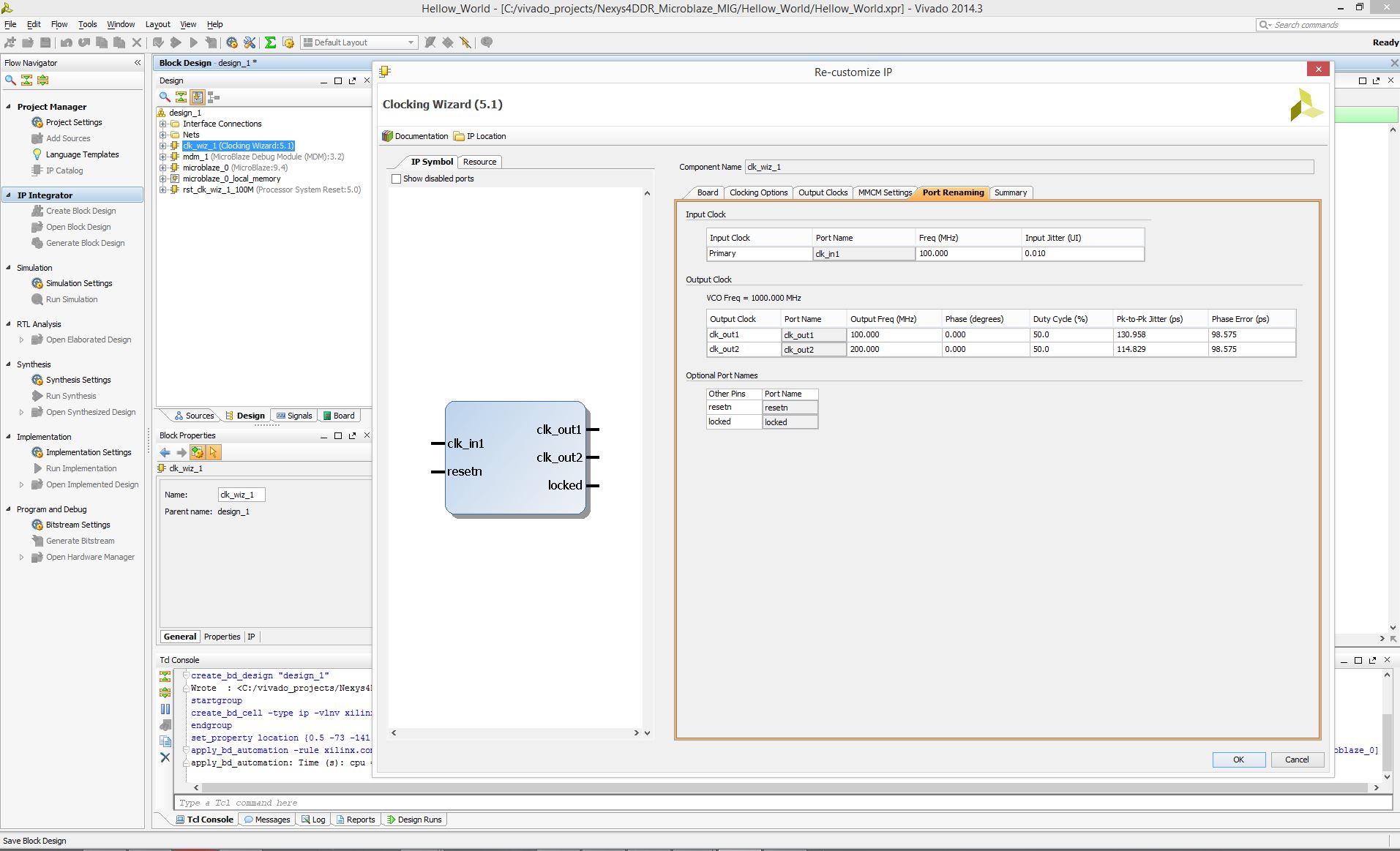The image size is (1400, 851).
Task: Cancel the Re-customize IP dialog
Action: tap(1297, 760)
